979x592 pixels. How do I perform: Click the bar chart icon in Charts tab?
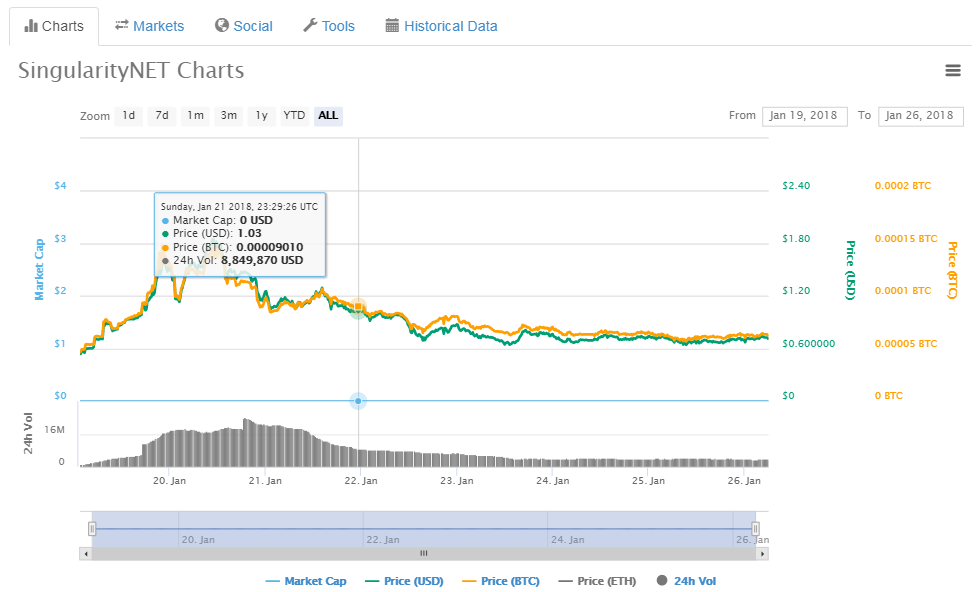pyautogui.click(x=31, y=26)
